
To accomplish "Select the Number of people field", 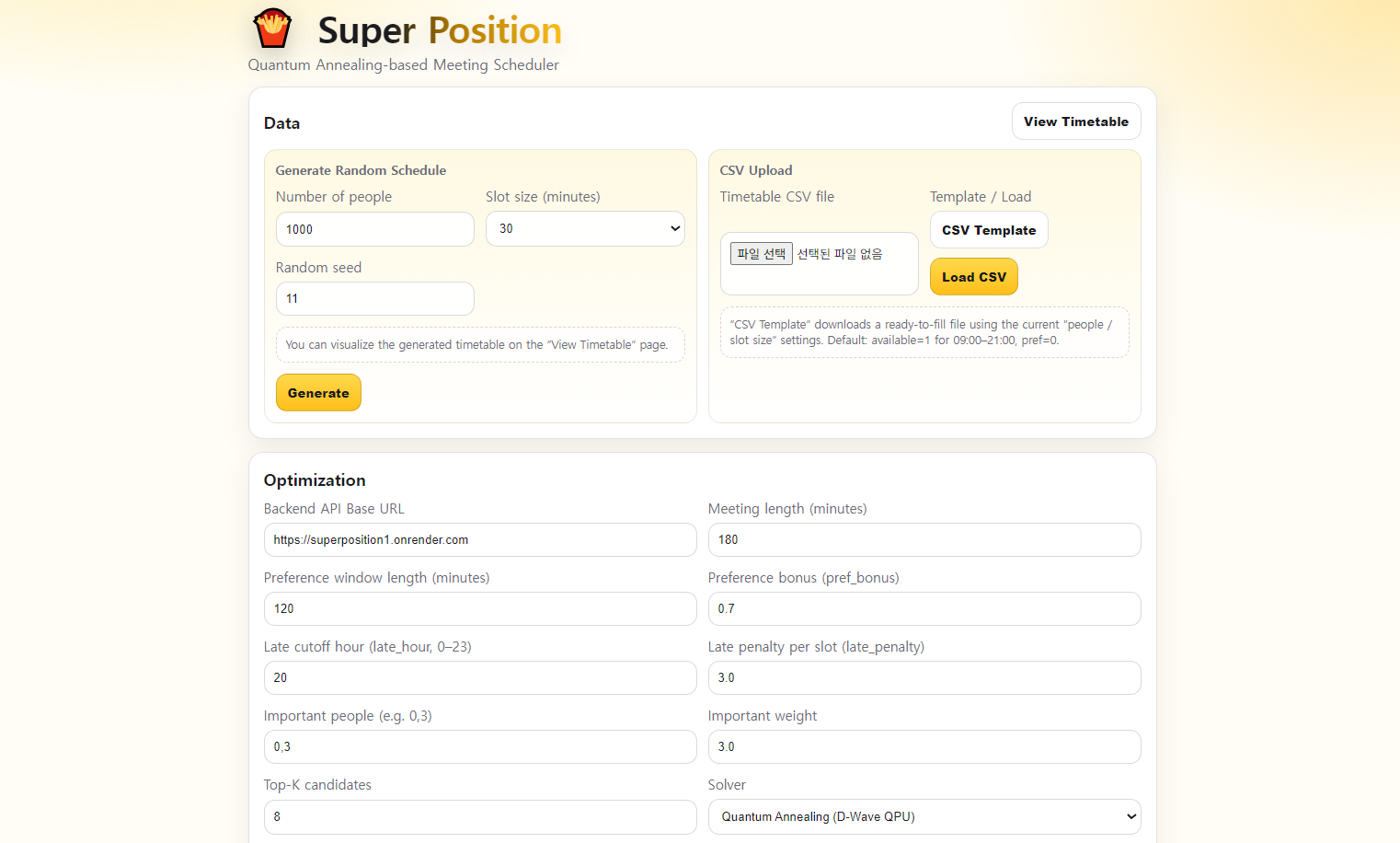I will coord(374,228).
